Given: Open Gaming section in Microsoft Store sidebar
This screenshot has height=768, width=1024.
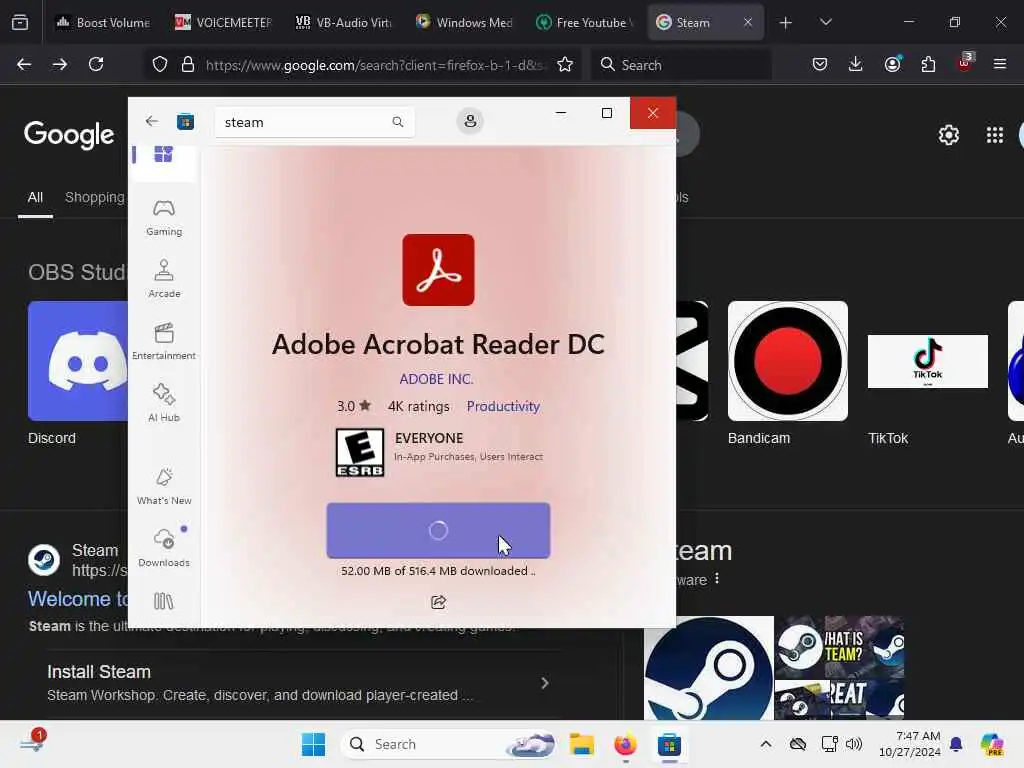Looking at the screenshot, I should tap(164, 217).
